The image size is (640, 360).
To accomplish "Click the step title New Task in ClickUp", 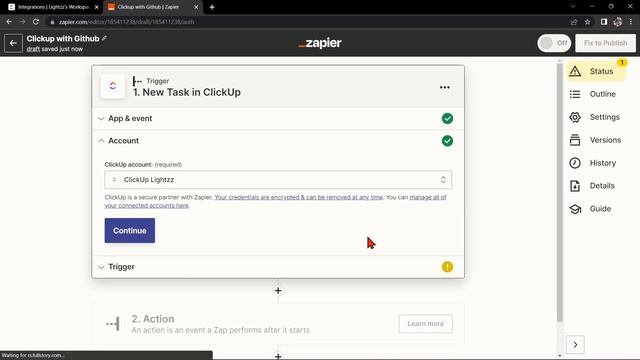I will [187, 92].
